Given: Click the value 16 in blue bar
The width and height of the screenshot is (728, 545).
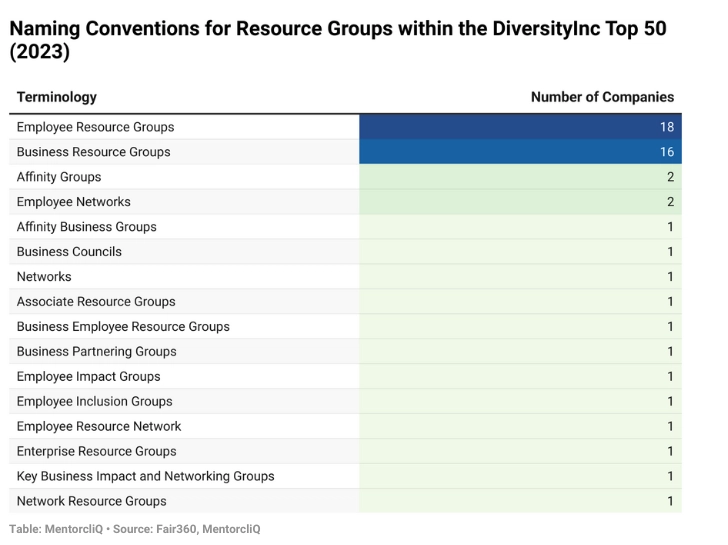Looking at the screenshot, I should pyautogui.click(x=667, y=152).
